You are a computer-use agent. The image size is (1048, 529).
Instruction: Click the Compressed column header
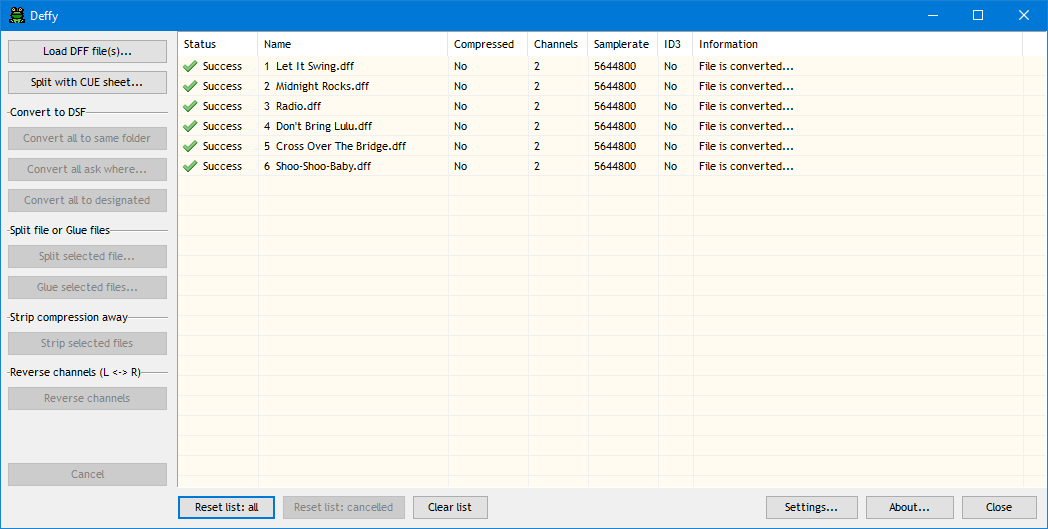coord(484,44)
